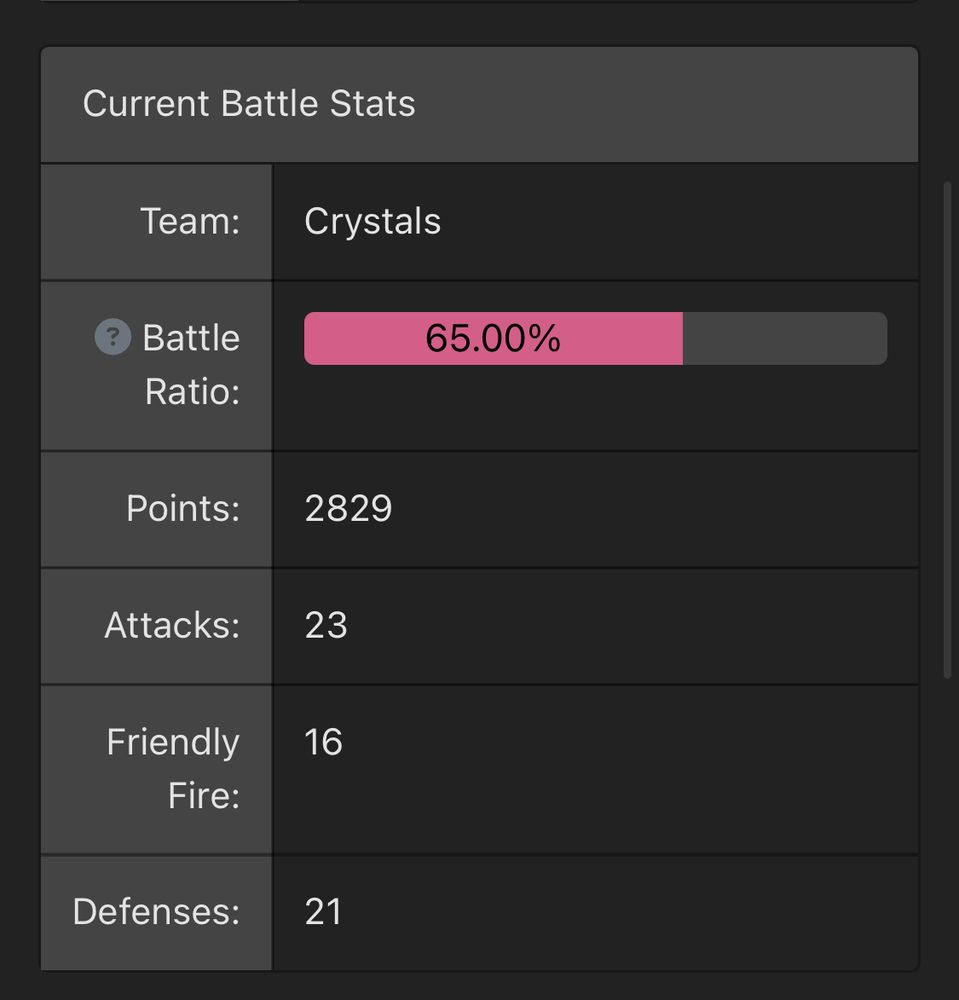Select the Current Battle Stats header
This screenshot has height=1000, width=959.
[x=480, y=104]
